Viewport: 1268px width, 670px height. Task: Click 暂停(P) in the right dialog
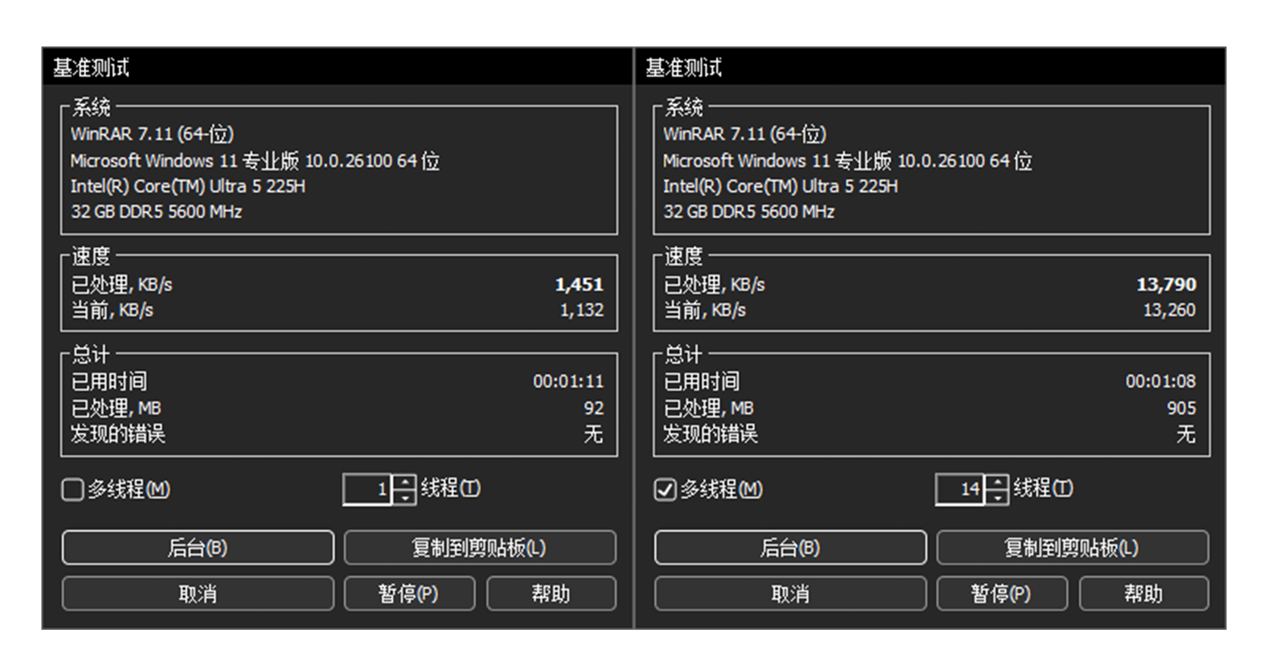pyautogui.click(x=1002, y=594)
